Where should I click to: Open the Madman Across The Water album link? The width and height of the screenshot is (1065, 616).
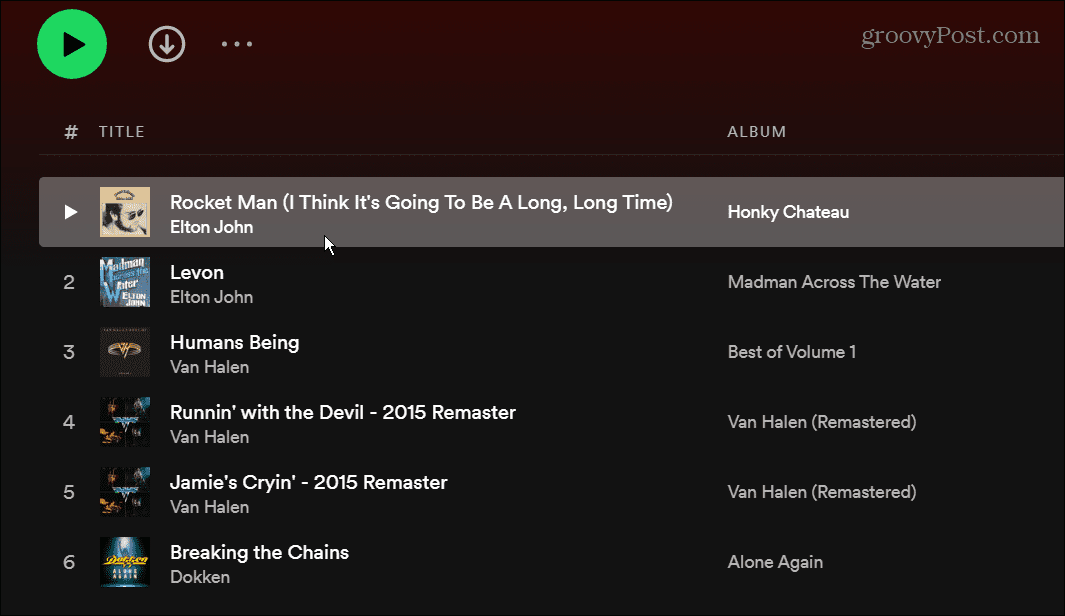(834, 282)
